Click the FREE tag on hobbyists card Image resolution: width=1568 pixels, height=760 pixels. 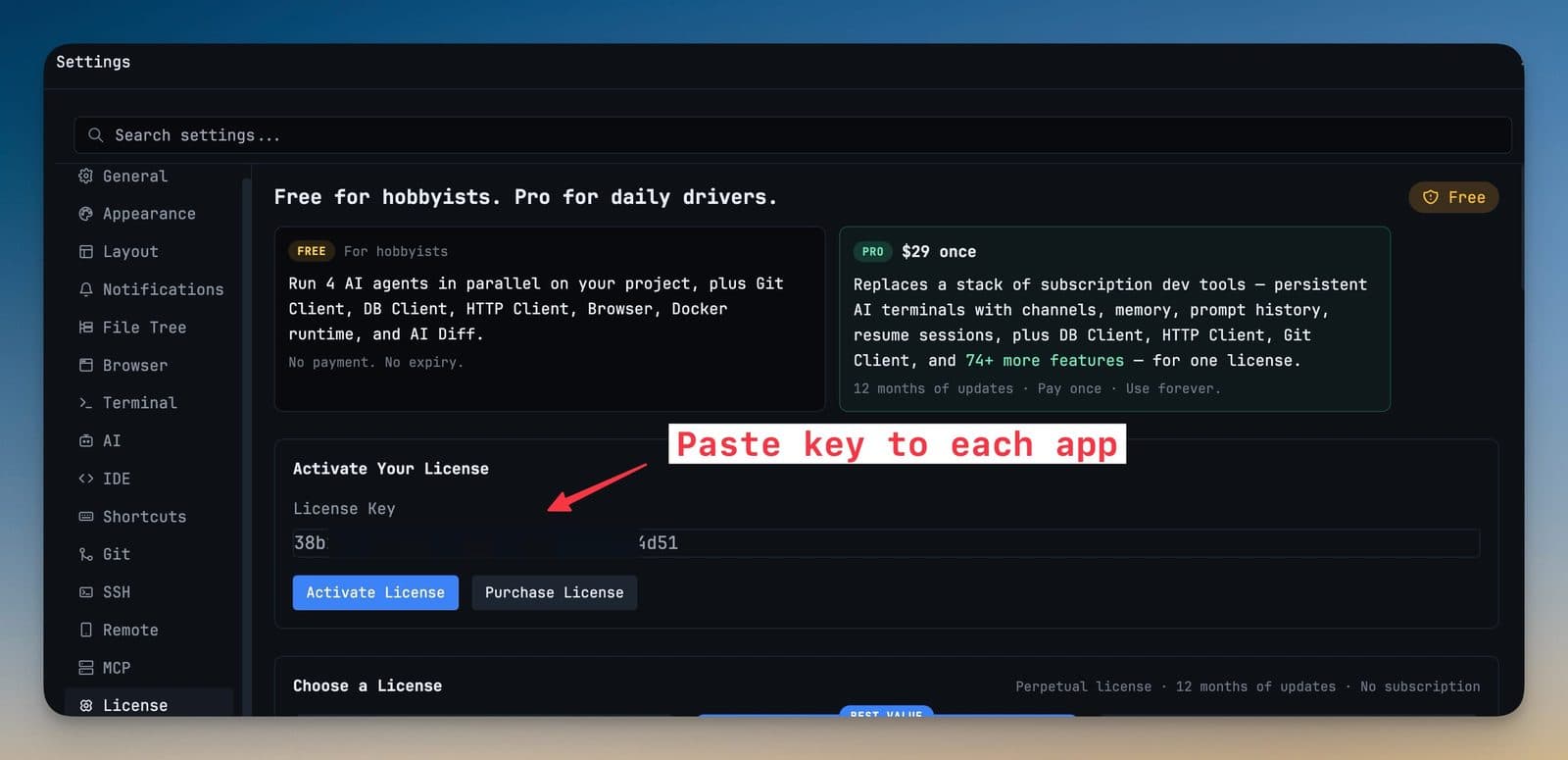[x=312, y=251]
